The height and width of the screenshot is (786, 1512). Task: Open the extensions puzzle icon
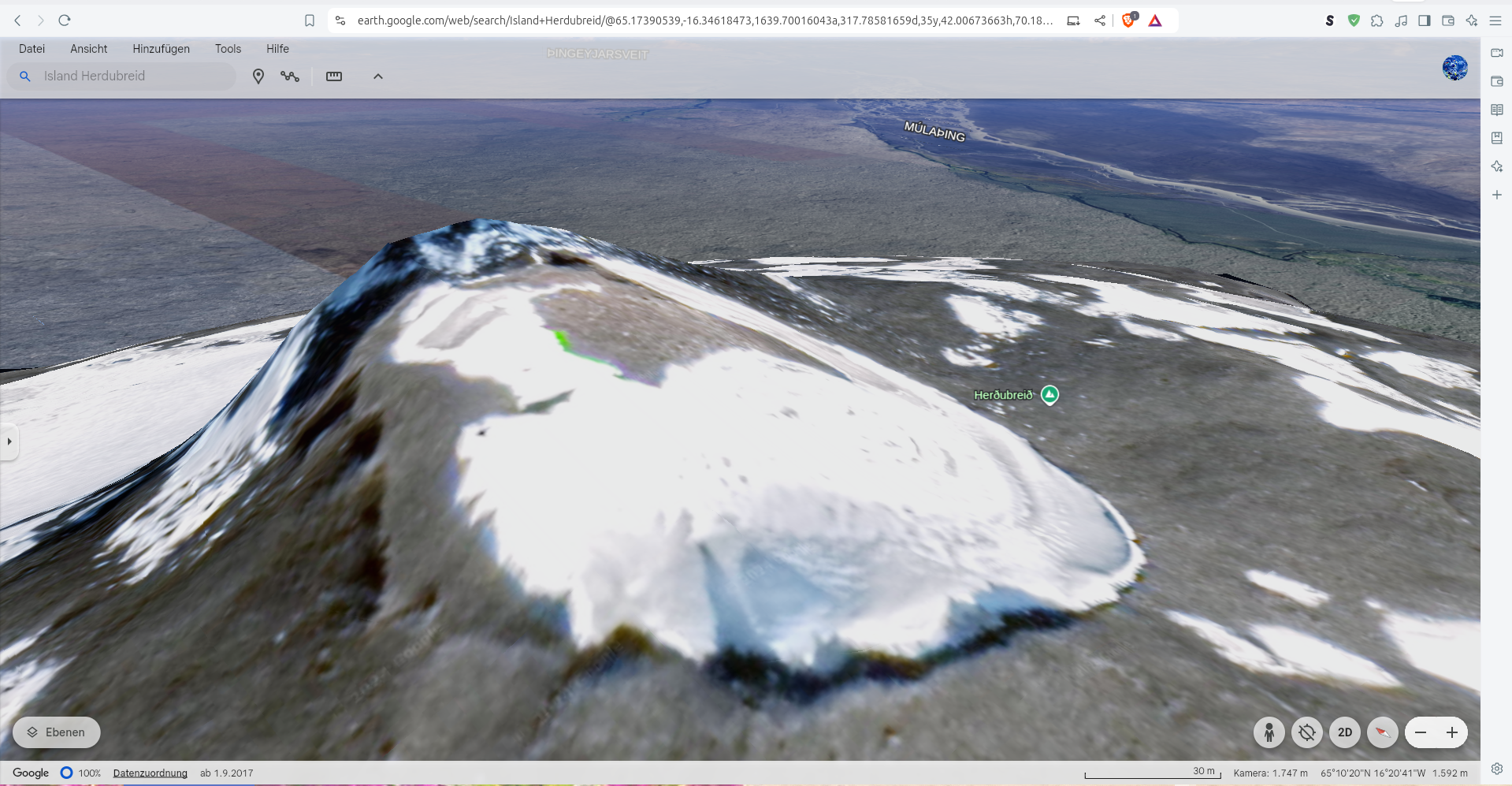(x=1377, y=20)
